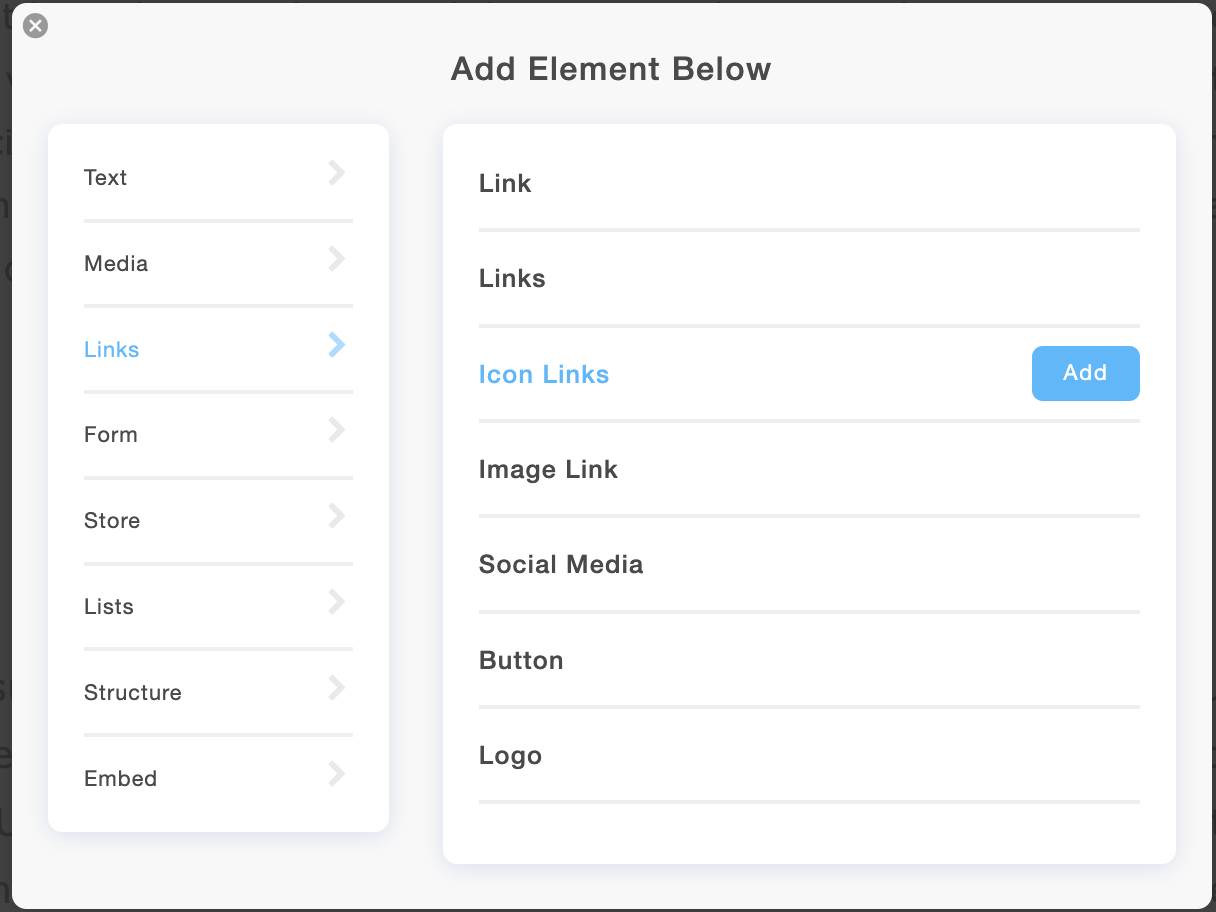Expand the Lists category chevron
The image size is (1216, 912).
point(335,602)
